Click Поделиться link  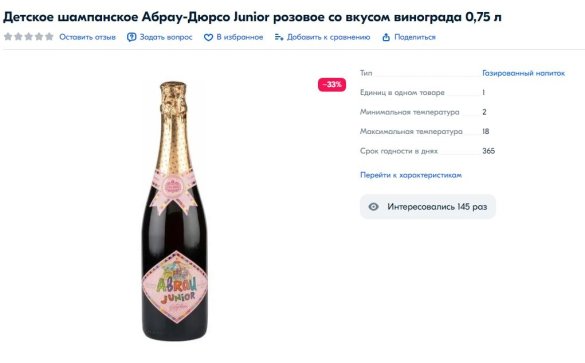coord(415,37)
